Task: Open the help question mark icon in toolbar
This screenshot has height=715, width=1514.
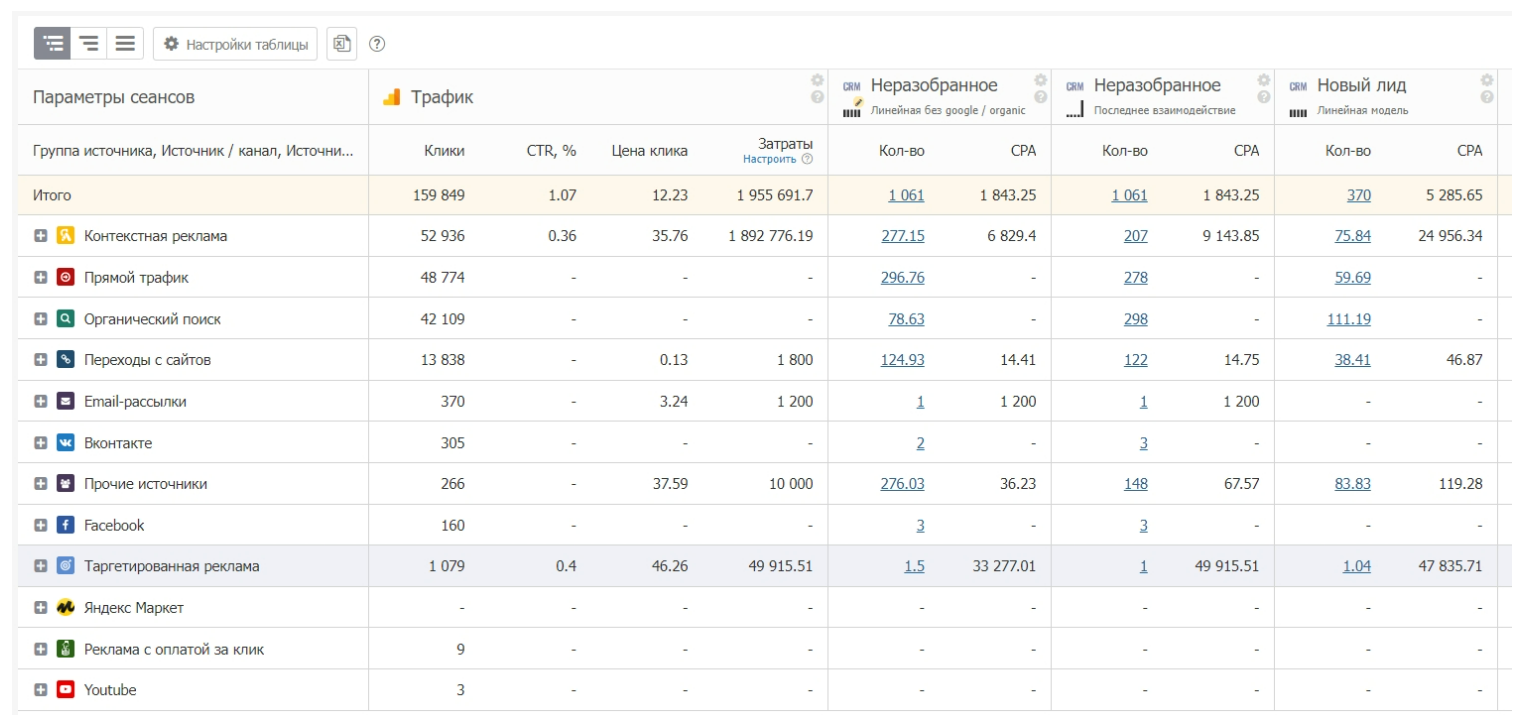Action: [x=377, y=44]
